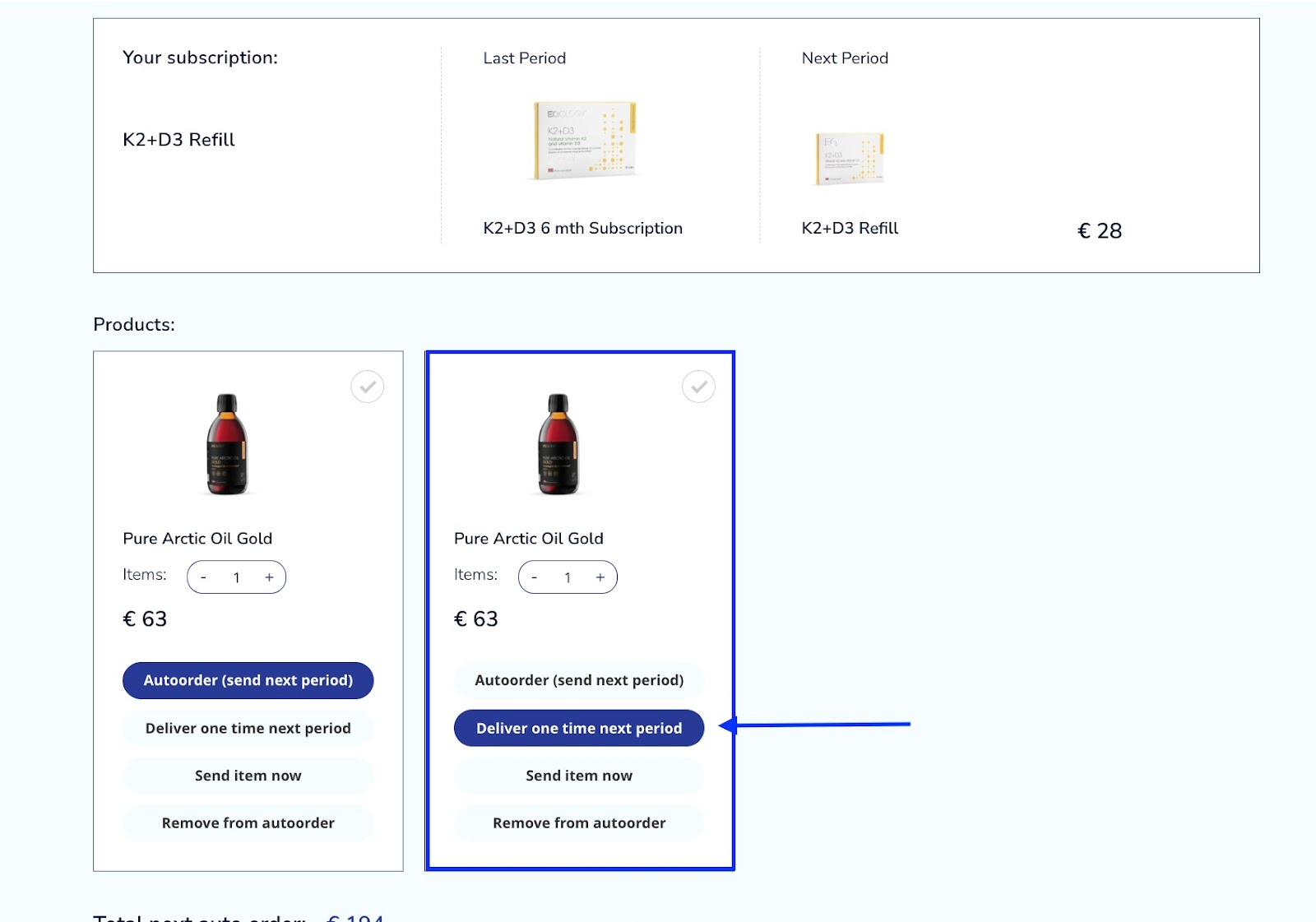Screen dimensions: 1316x922
Task: Toggle checkmark on second Pure Arctic Oil Gold card
Action: (698, 387)
